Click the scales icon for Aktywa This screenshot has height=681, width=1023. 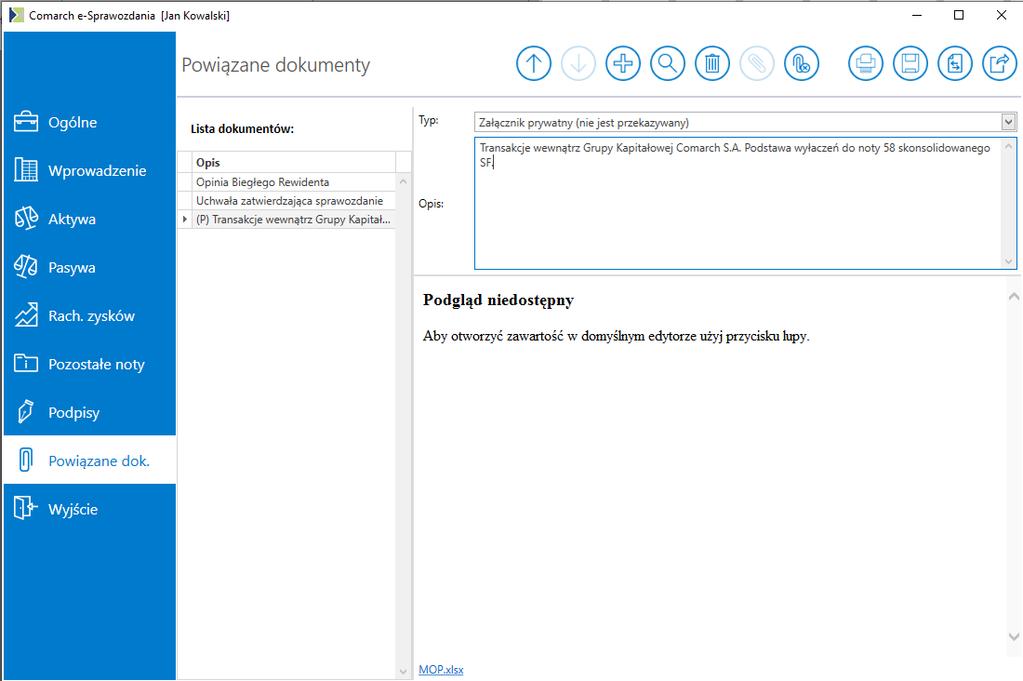26,219
